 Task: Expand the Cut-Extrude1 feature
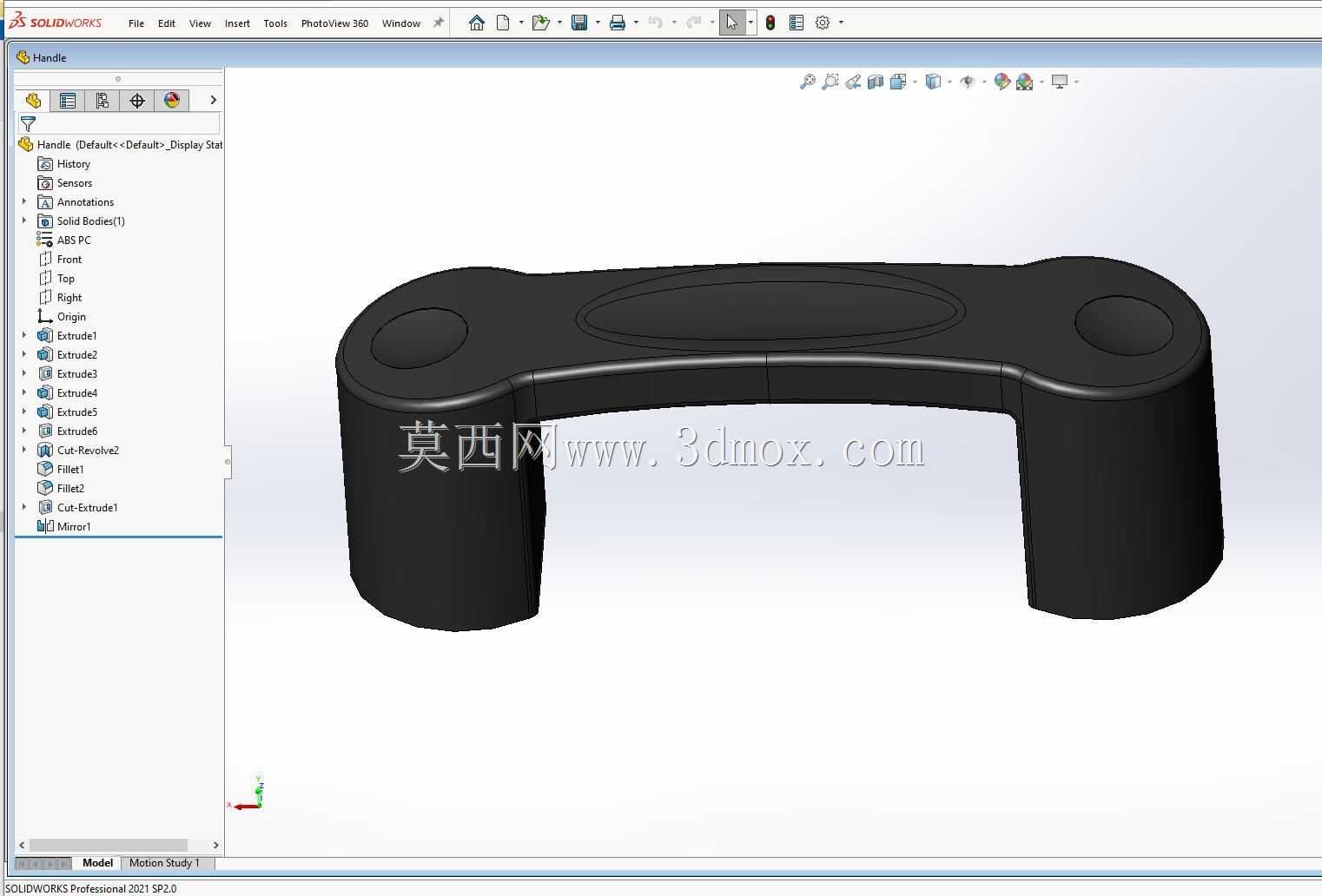tap(24, 507)
